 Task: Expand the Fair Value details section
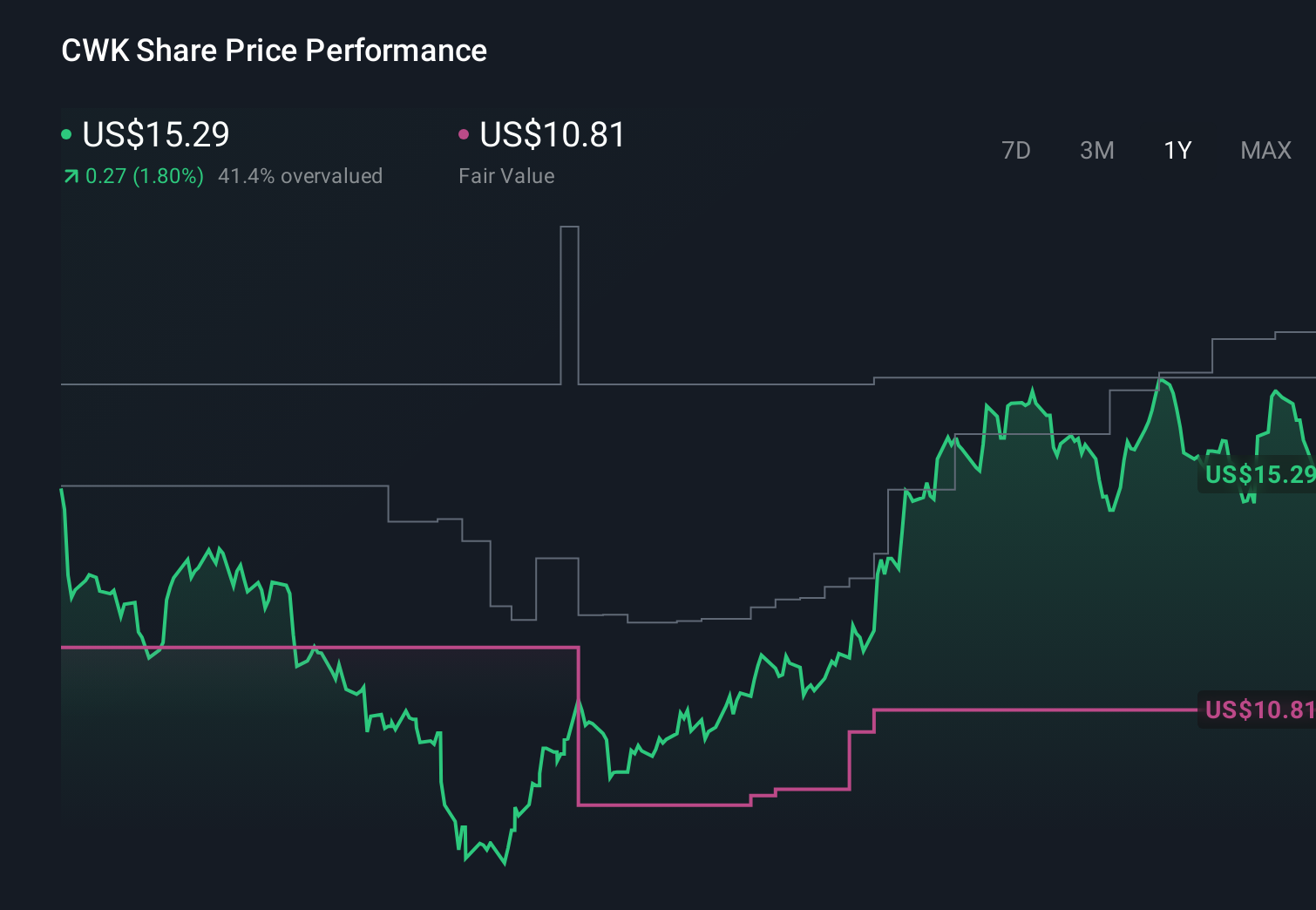coord(506,176)
